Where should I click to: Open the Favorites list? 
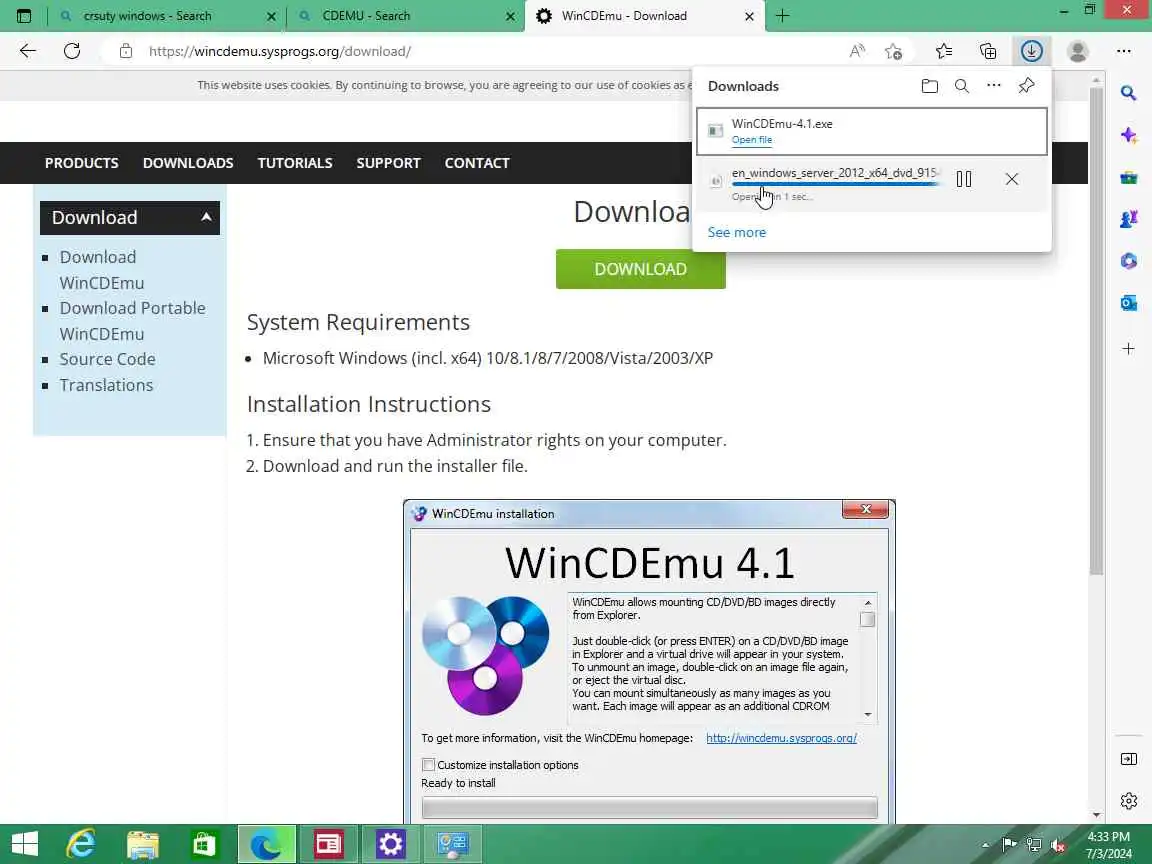[944, 51]
